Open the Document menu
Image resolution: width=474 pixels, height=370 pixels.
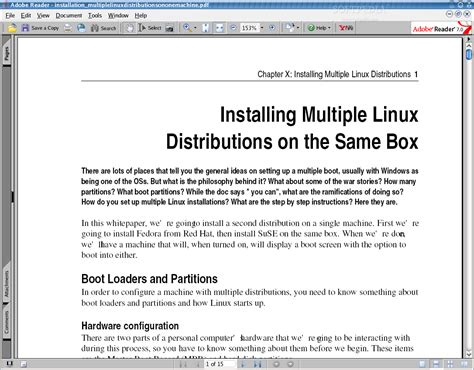[69, 15]
